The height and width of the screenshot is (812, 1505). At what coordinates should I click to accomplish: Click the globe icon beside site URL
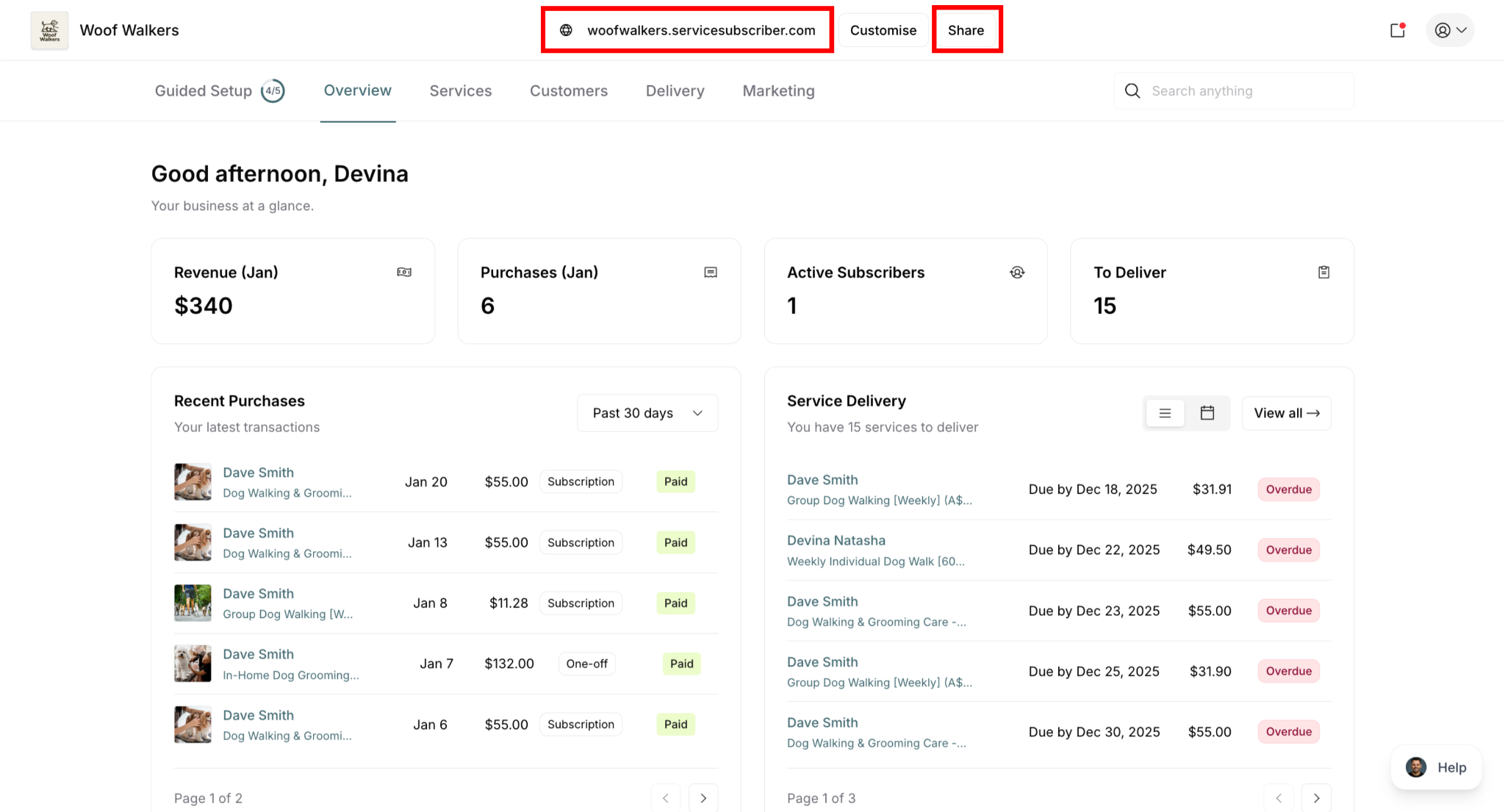click(x=566, y=30)
